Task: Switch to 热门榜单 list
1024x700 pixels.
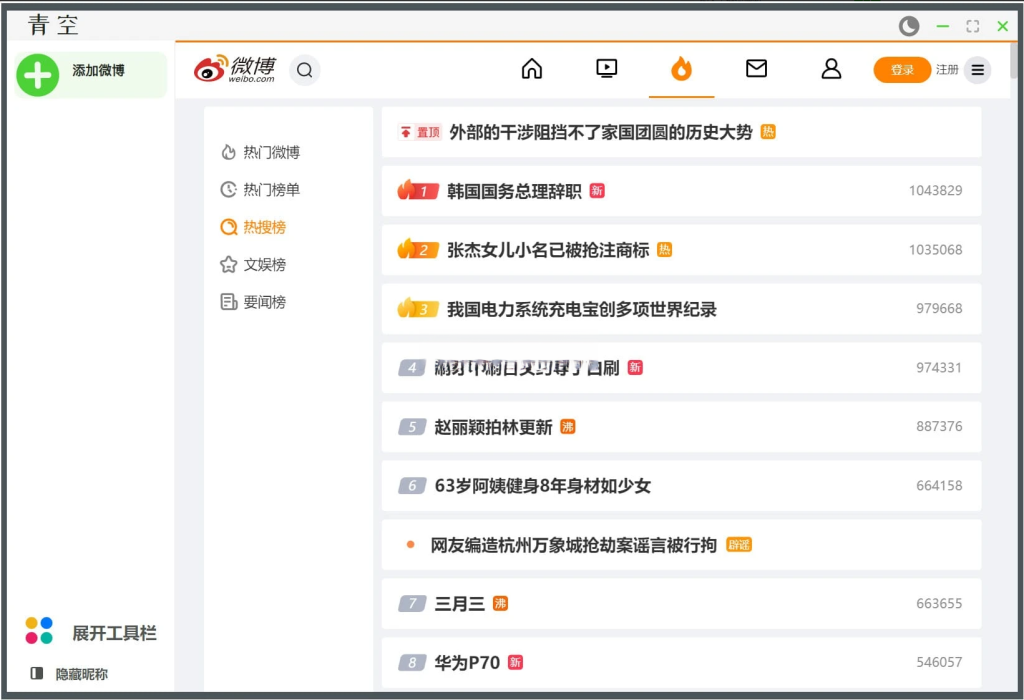Action: coord(271,190)
